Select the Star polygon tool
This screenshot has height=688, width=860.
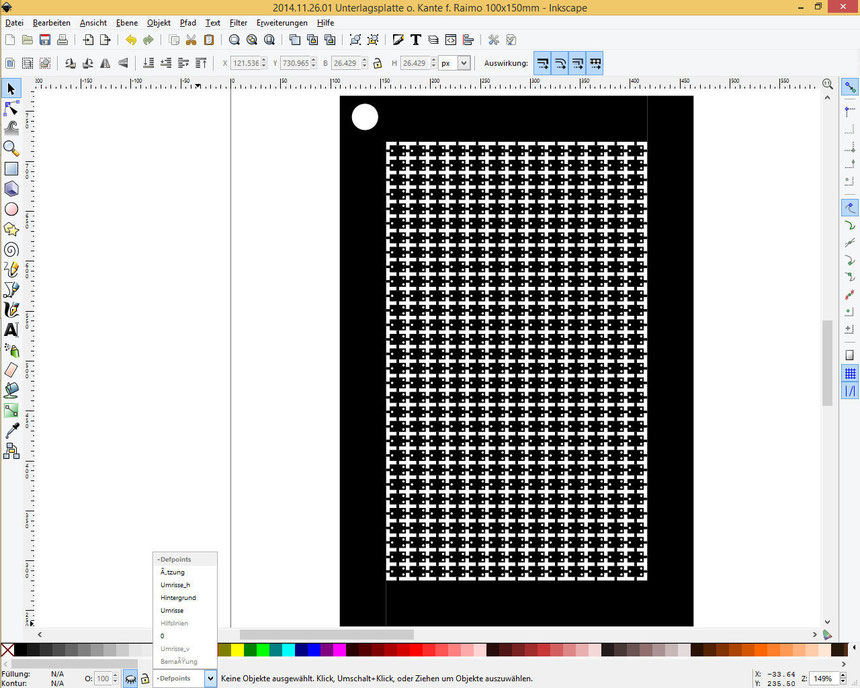click(11, 229)
